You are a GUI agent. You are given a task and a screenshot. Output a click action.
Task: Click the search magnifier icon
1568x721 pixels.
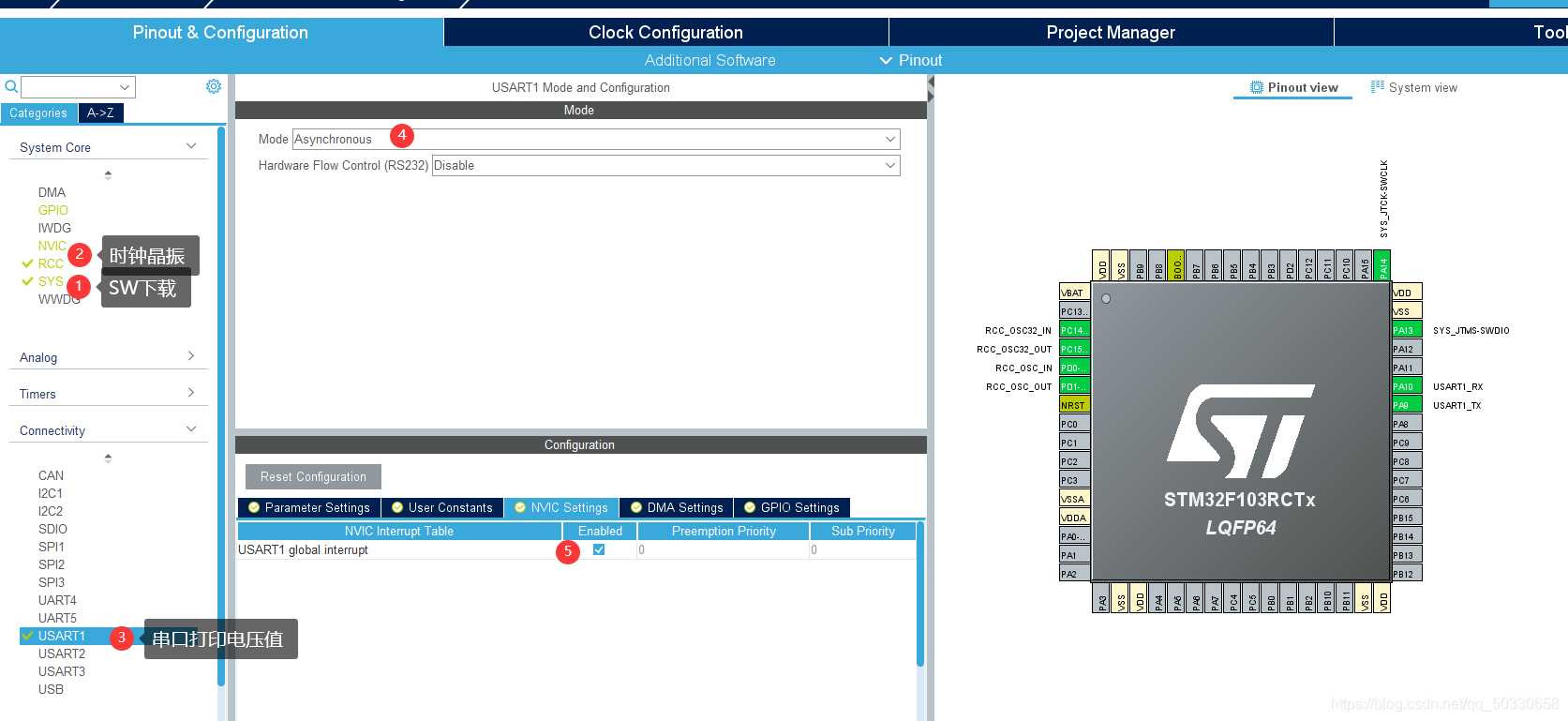(11, 87)
